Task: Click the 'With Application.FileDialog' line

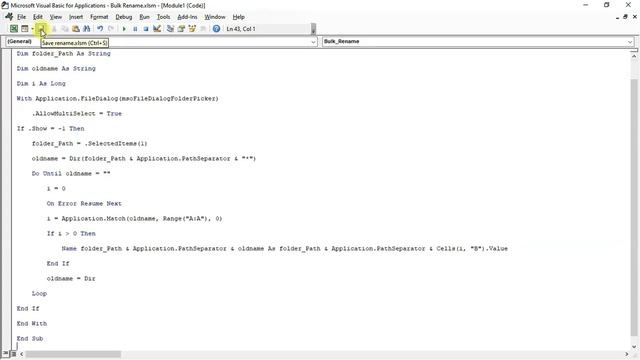Action: [118, 98]
